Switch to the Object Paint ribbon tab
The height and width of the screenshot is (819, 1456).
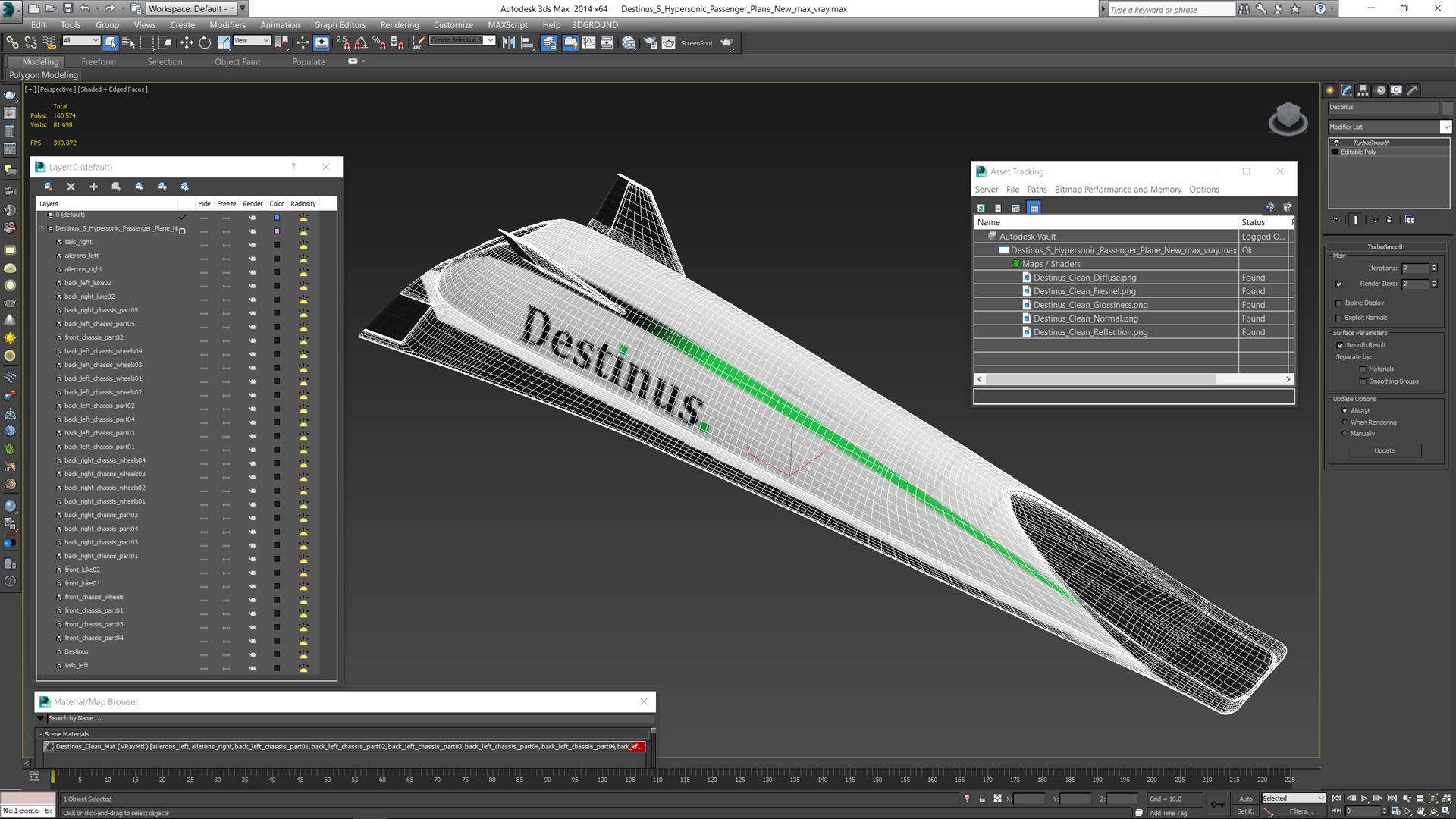[237, 62]
